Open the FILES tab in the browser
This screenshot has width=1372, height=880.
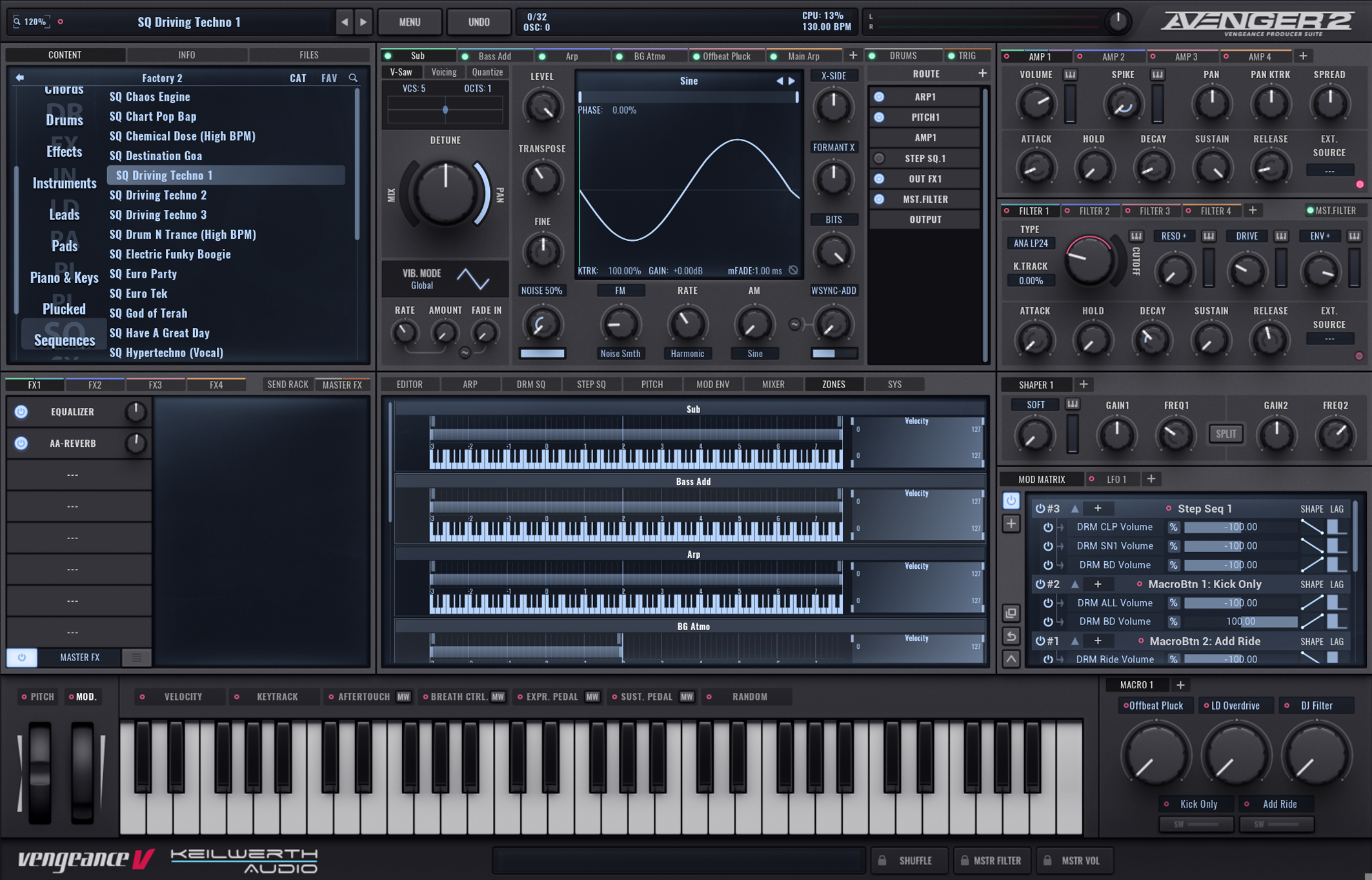[x=308, y=55]
